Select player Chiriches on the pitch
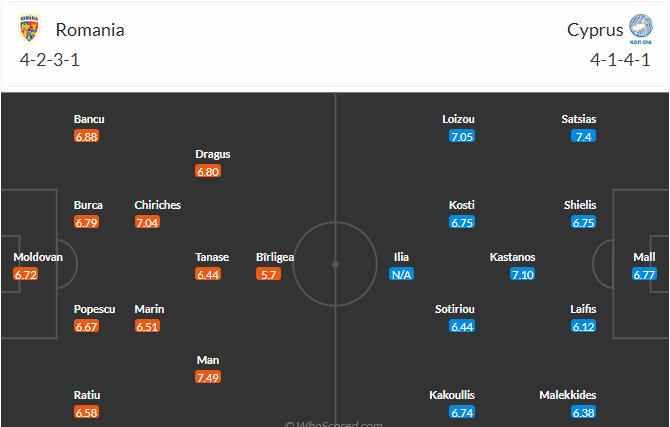 158,205
